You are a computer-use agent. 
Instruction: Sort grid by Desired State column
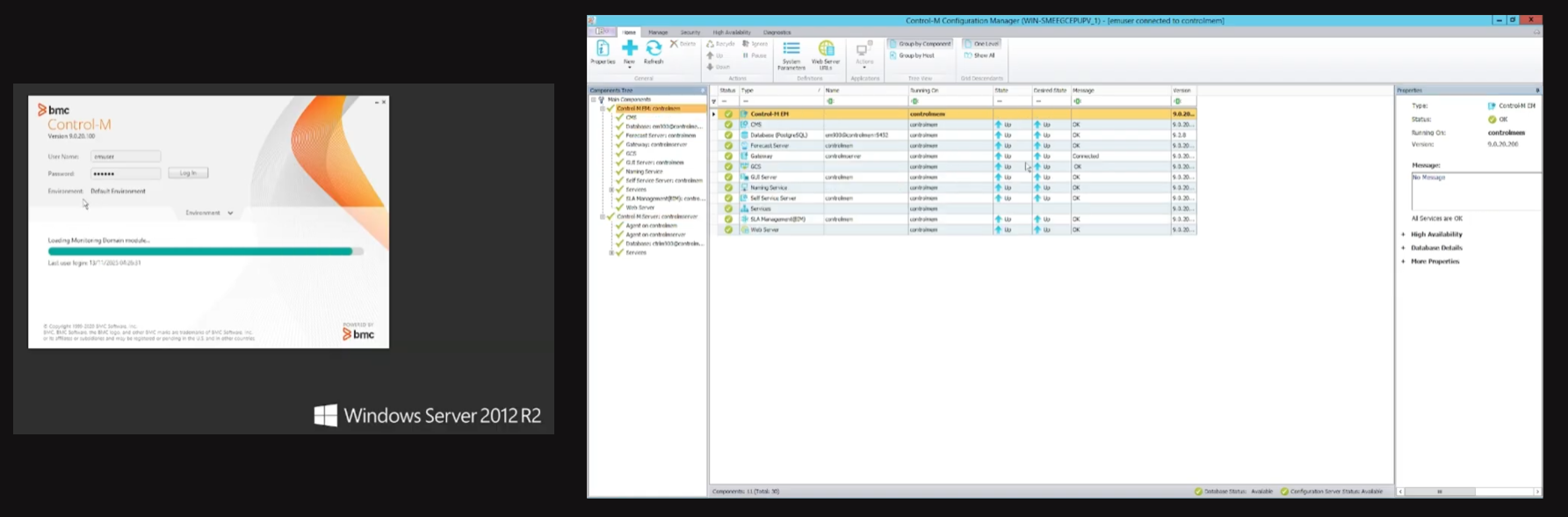pos(1051,91)
